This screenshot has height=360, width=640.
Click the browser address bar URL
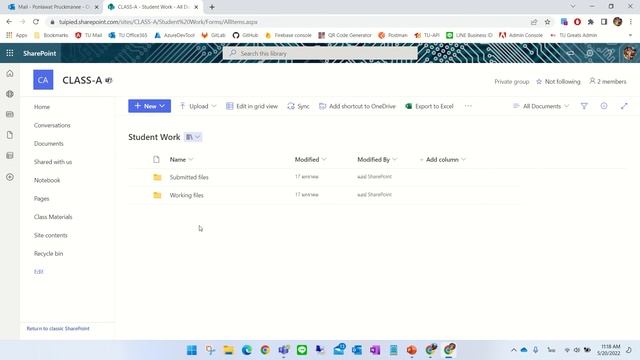coord(158,22)
